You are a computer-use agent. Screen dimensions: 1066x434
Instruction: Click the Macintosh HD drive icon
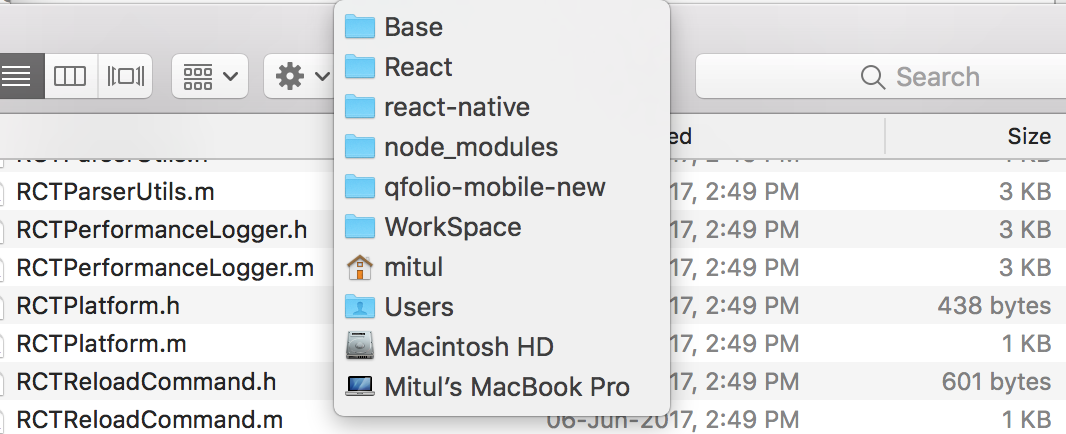(x=360, y=346)
